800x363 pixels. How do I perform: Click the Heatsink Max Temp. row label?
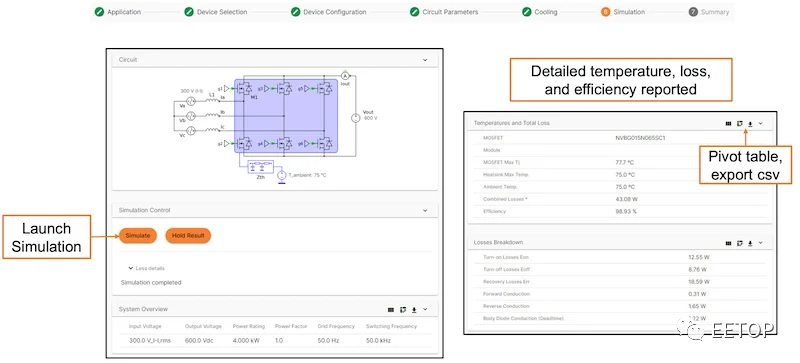506,175
